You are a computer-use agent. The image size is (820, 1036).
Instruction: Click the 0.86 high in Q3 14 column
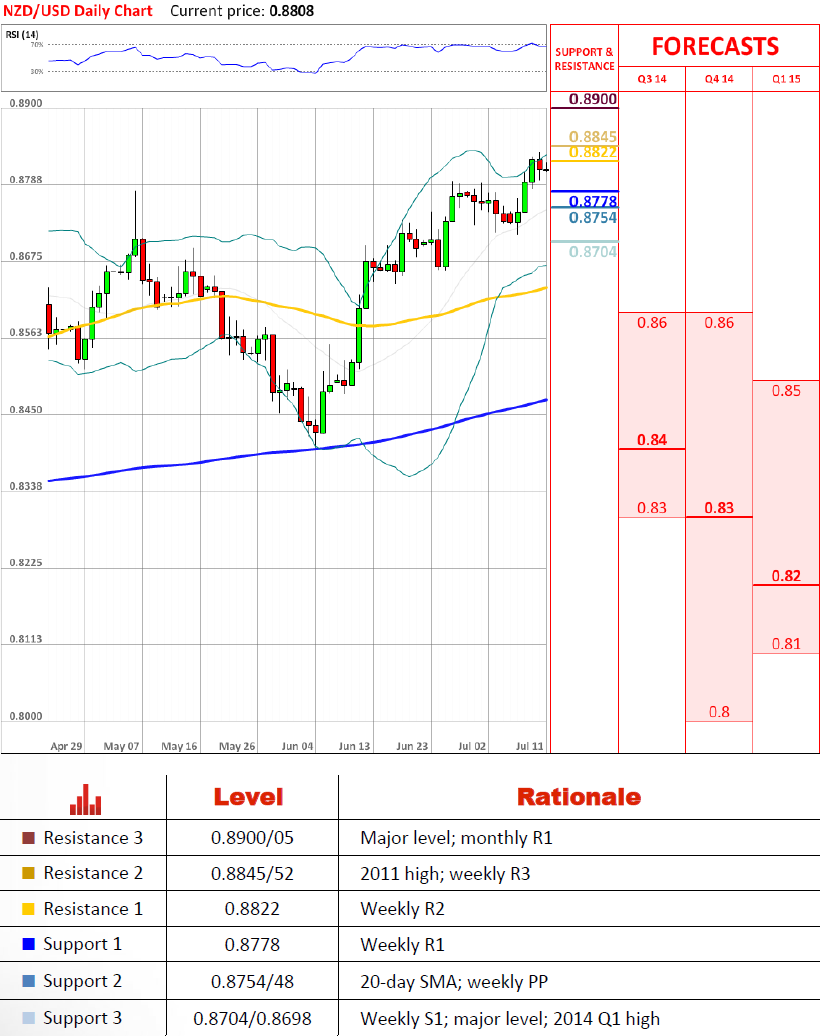pyautogui.click(x=652, y=323)
